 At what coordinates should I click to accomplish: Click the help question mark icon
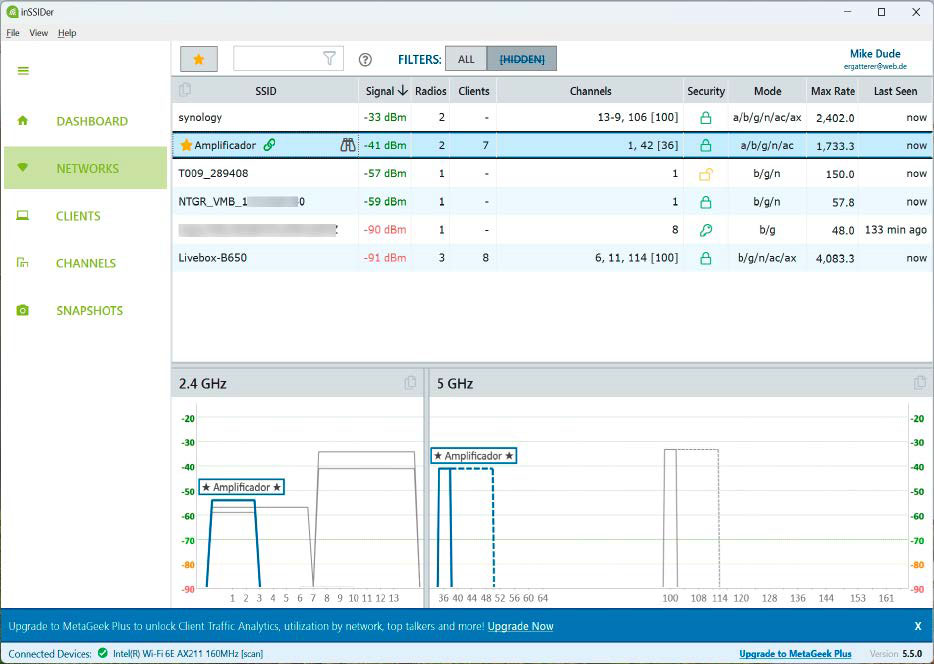tap(365, 60)
